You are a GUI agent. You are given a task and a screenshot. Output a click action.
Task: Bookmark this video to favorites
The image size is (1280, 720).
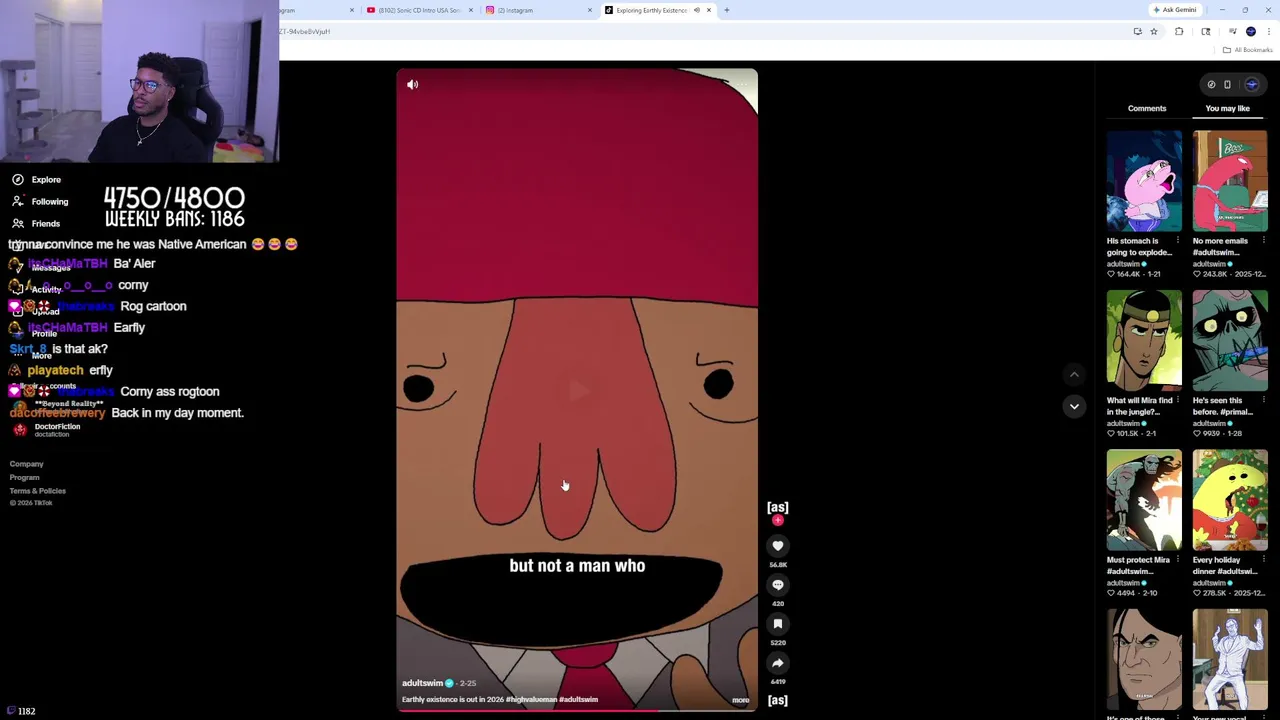(x=778, y=624)
